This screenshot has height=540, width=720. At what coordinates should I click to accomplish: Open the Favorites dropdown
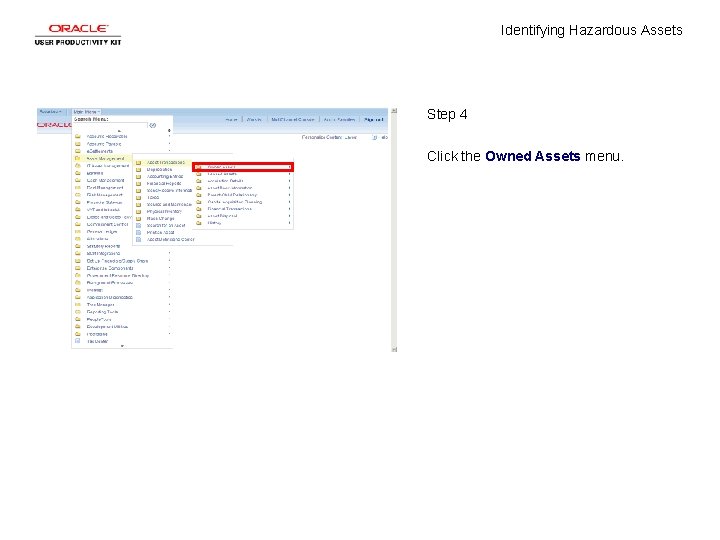point(51,112)
